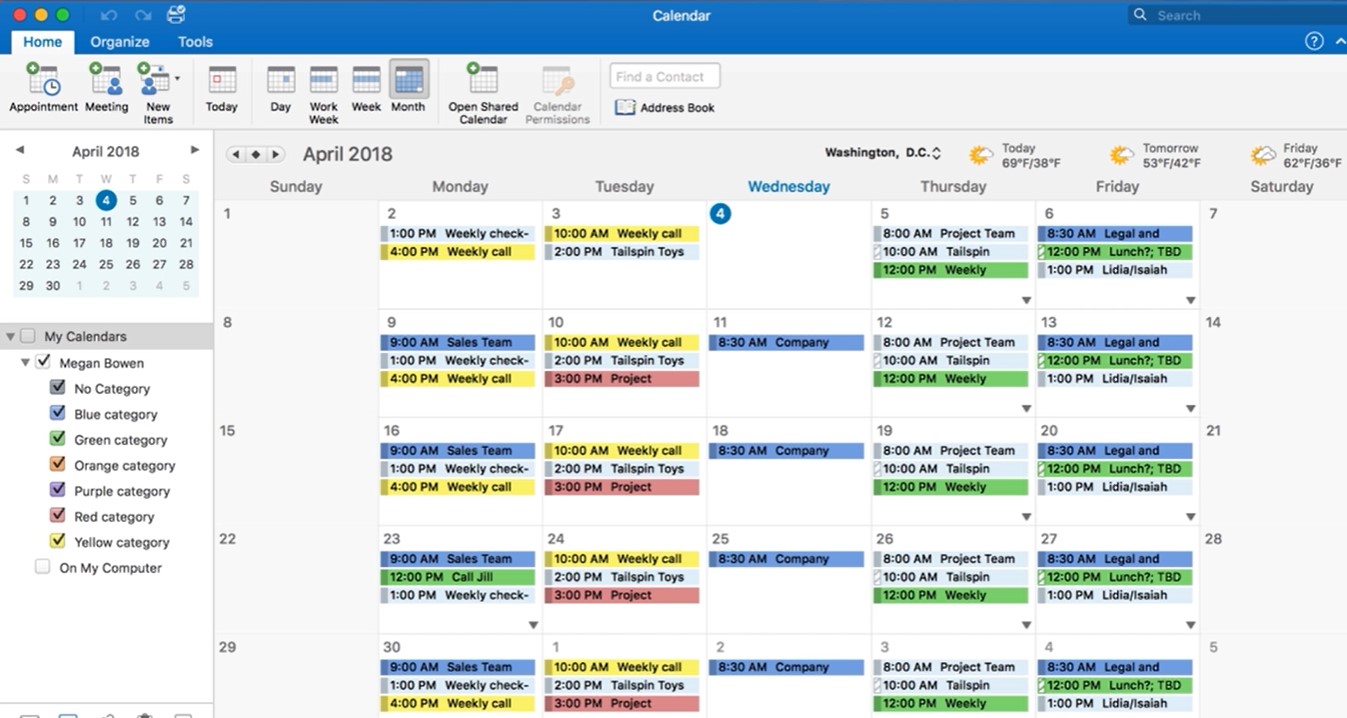Open 12:00 PM Weekly event on April 5
The width and height of the screenshot is (1347, 718).
point(951,270)
